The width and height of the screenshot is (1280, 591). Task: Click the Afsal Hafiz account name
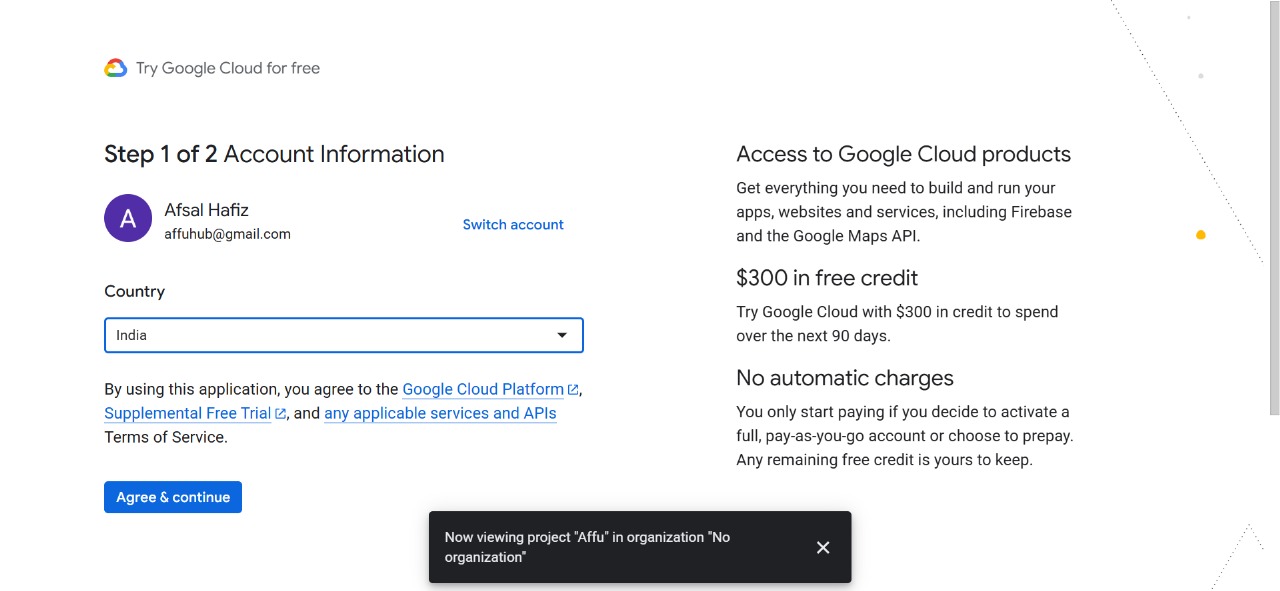click(x=206, y=210)
